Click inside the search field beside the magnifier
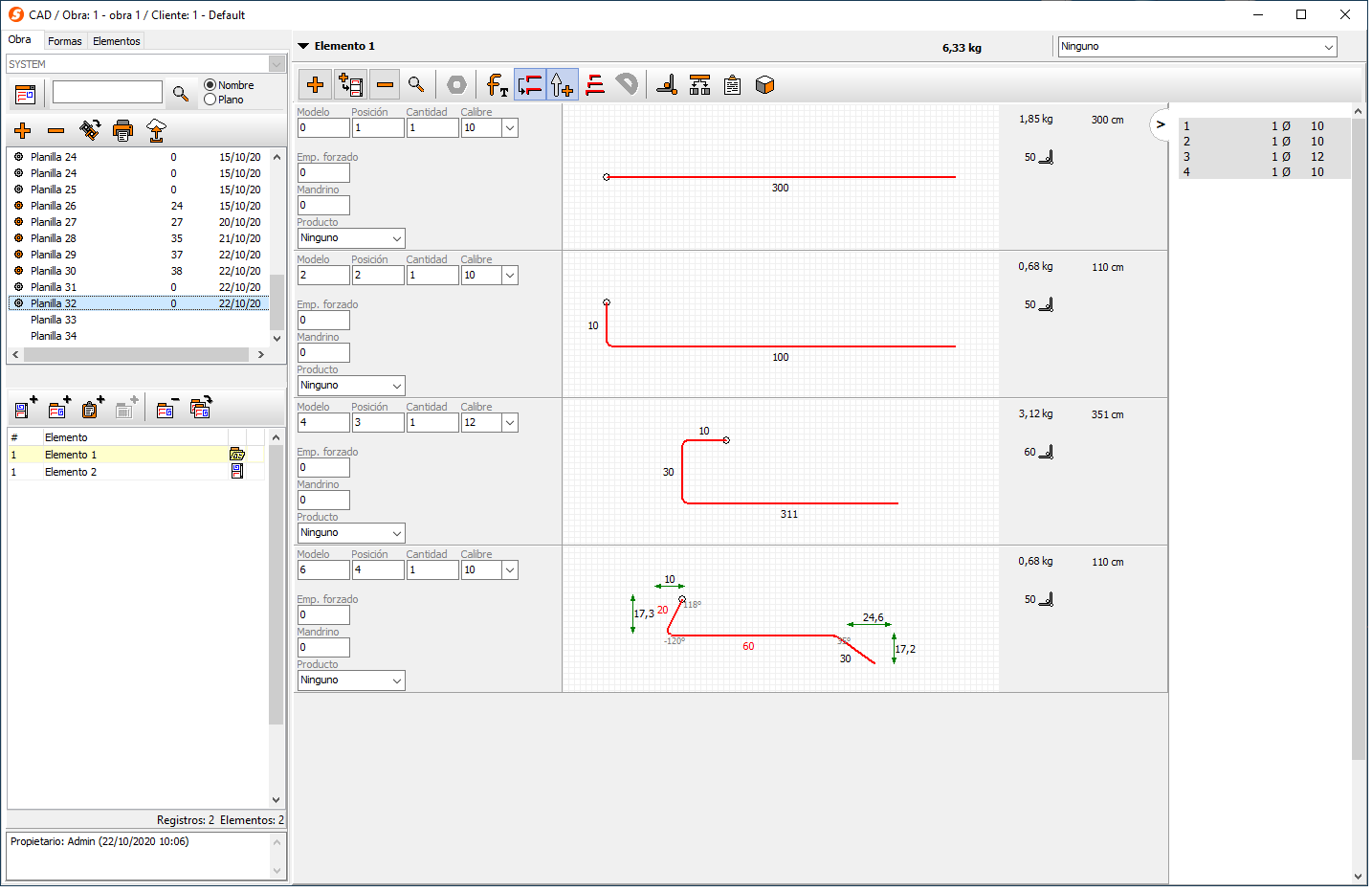This screenshot has height=892, width=1372. (x=107, y=92)
